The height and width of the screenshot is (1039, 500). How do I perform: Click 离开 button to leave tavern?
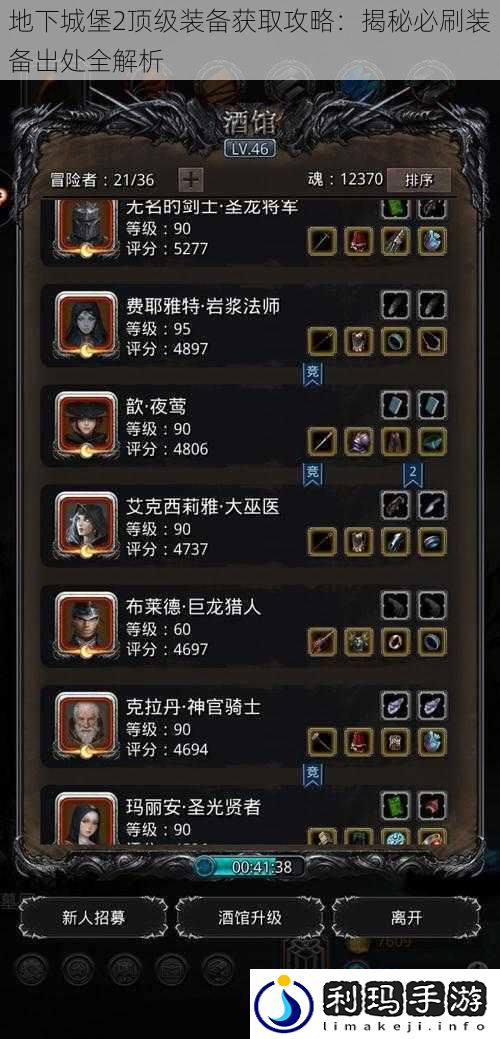(406, 918)
